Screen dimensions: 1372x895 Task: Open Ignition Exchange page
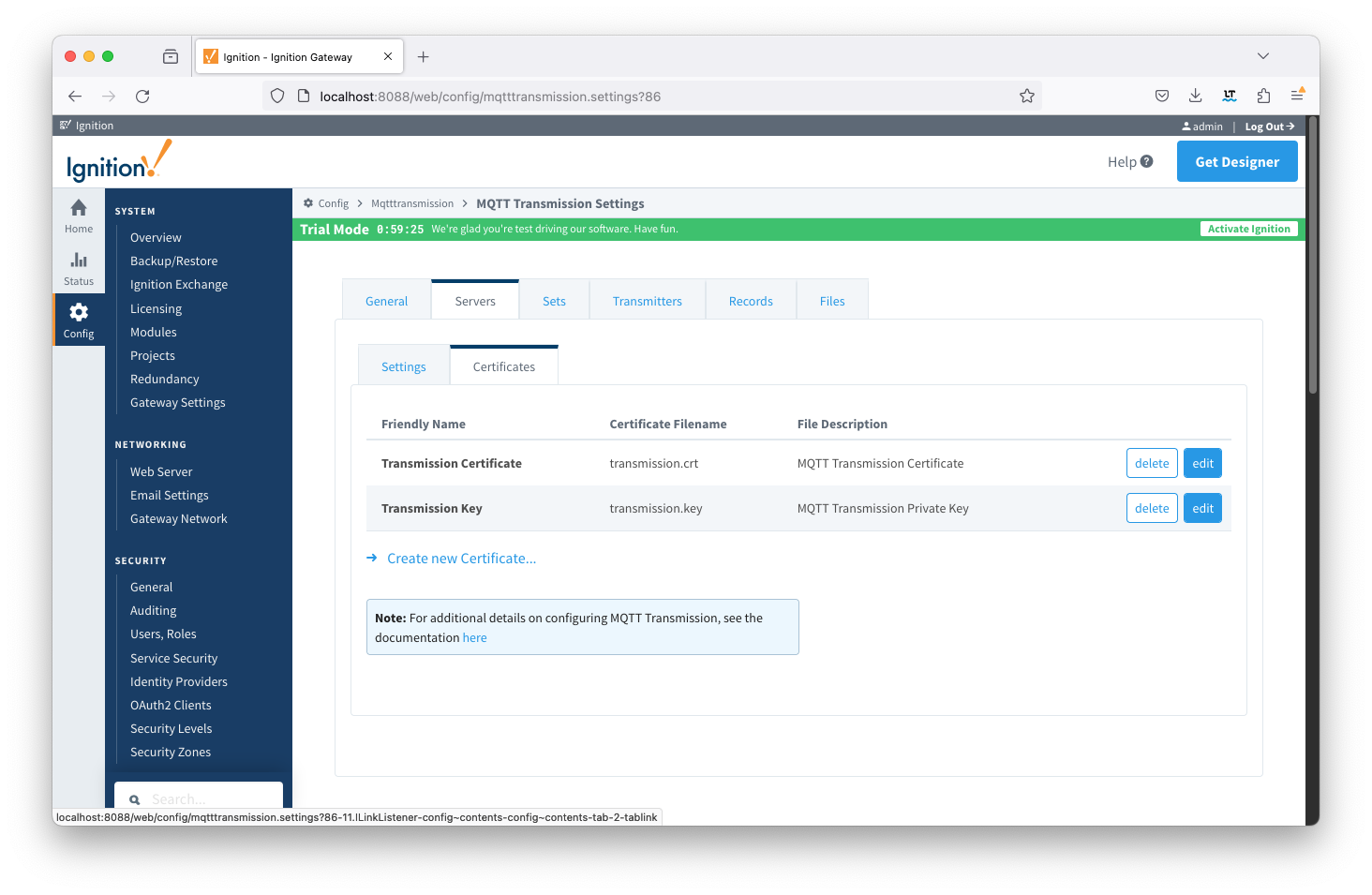pyautogui.click(x=179, y=284)
